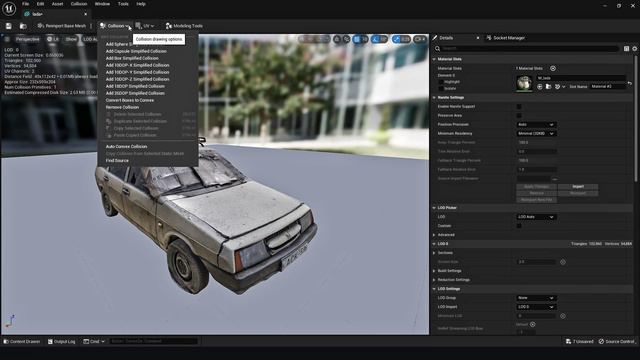The image size is (640, 360).
Task: Open Details panel table view options icon
Action: pyautogui.click(x=627, y=49)
